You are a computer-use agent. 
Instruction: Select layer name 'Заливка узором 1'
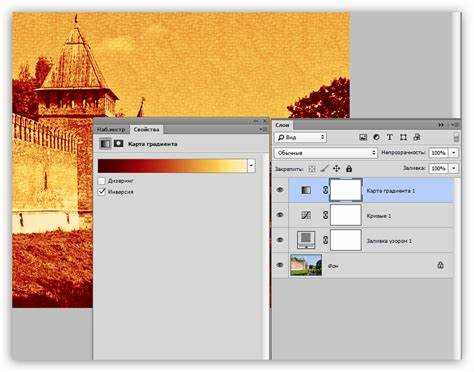click(x=389, y=241)
